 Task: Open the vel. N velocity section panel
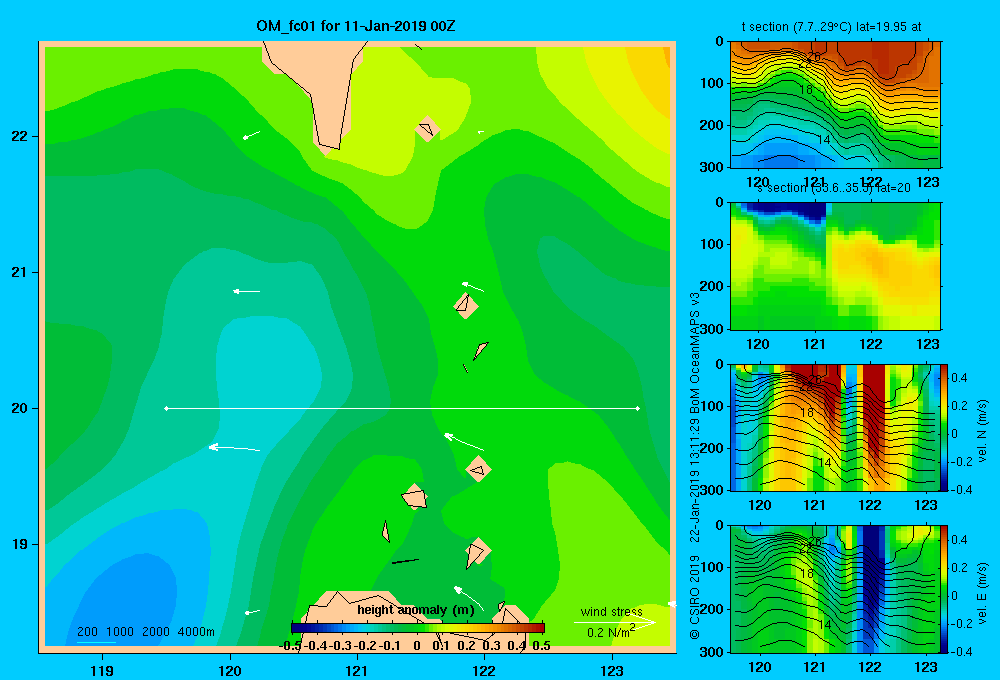835,427
